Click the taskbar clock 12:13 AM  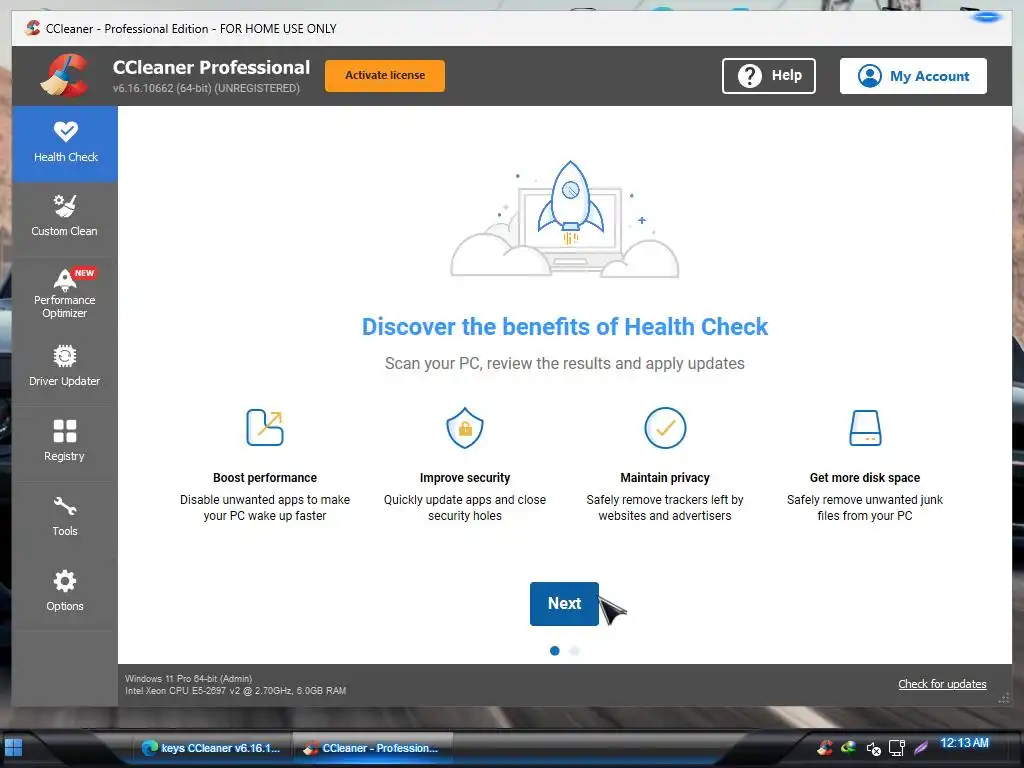tap(964, 743)
